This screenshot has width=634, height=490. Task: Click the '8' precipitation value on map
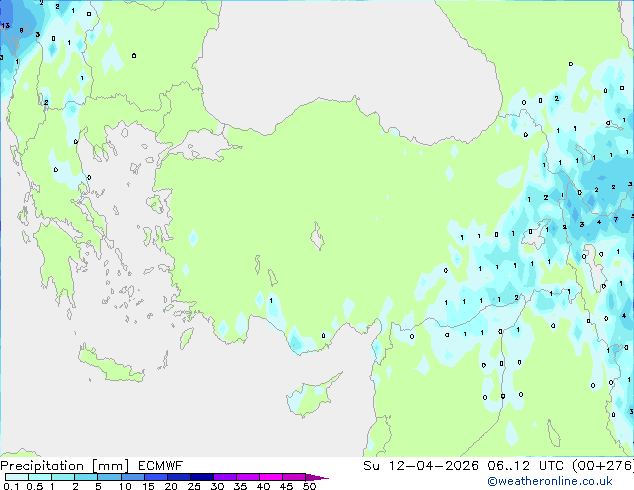click(21, 30)
